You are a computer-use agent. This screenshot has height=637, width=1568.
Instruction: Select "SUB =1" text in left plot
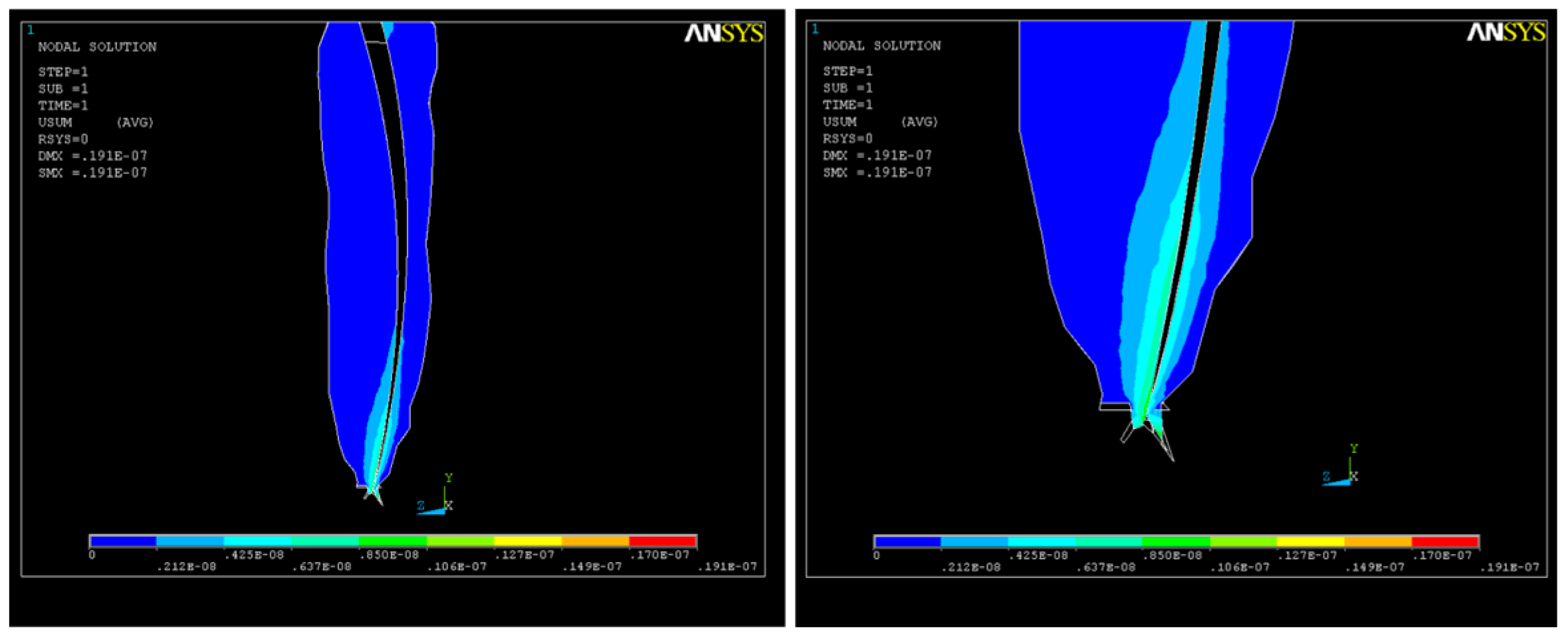click(63, 89)
